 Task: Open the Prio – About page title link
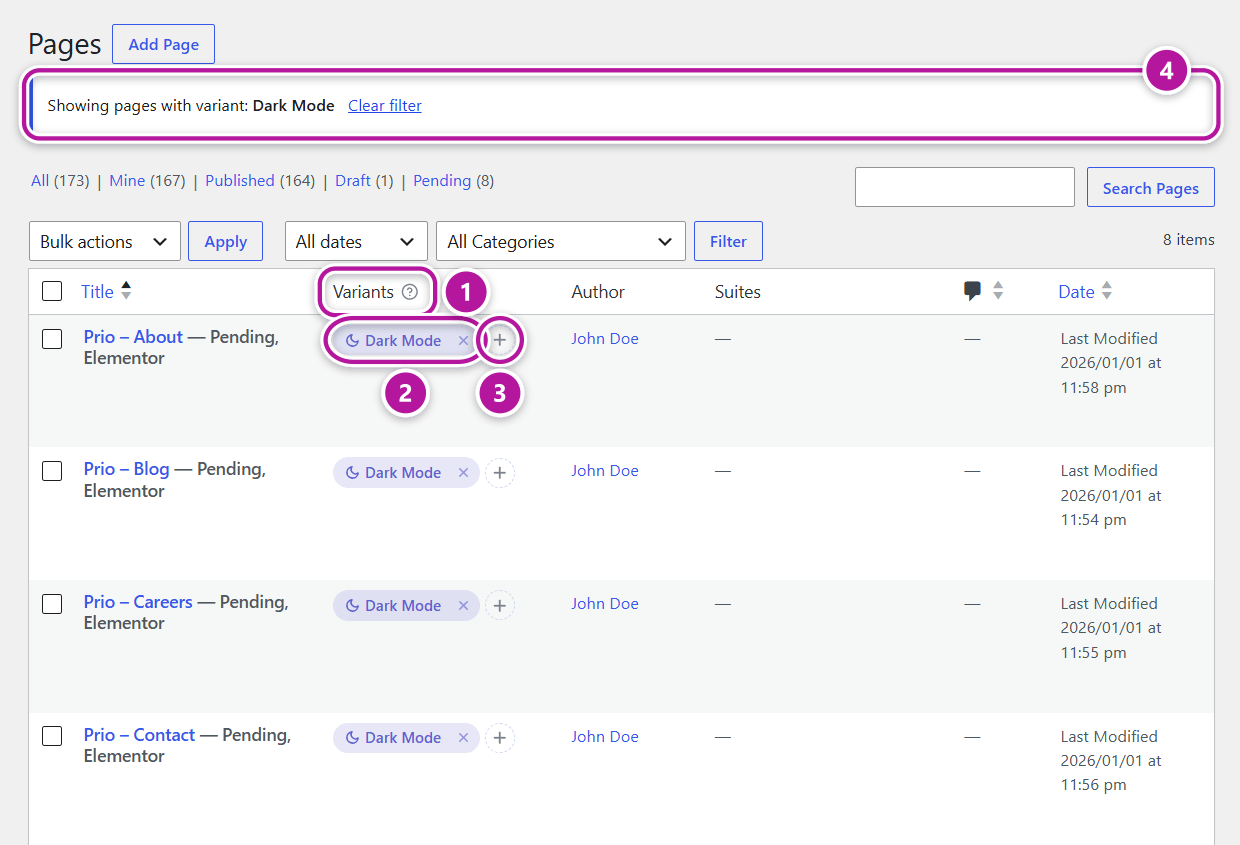tap(133, 337)
